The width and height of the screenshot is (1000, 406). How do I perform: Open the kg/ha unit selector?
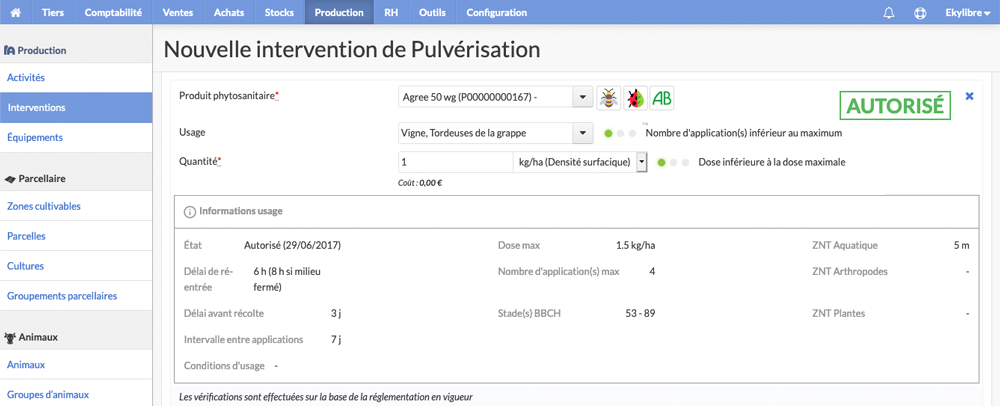(580, 163)
